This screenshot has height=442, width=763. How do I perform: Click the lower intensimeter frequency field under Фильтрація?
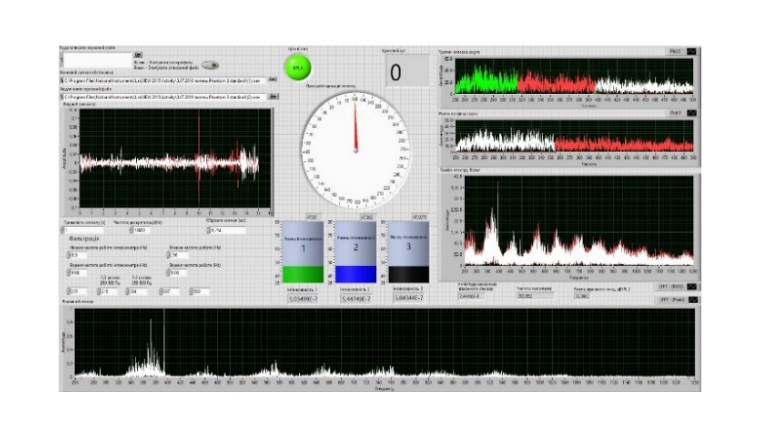click(x=79, y=255)
